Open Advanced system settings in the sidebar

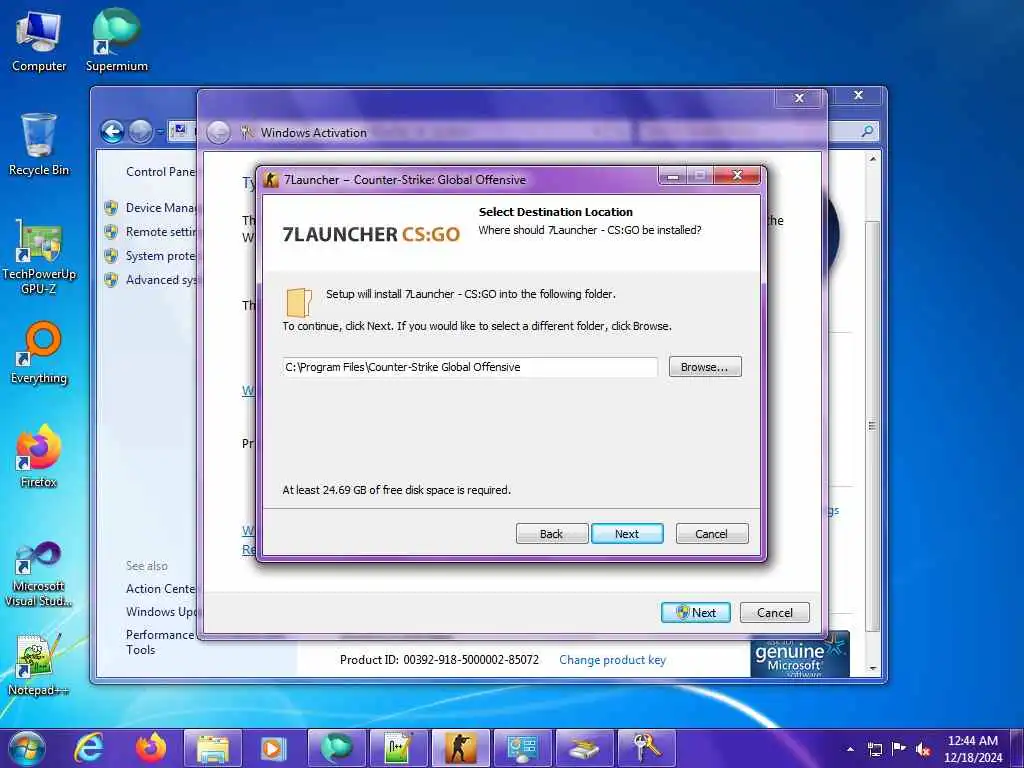click(x=160, y=280)
